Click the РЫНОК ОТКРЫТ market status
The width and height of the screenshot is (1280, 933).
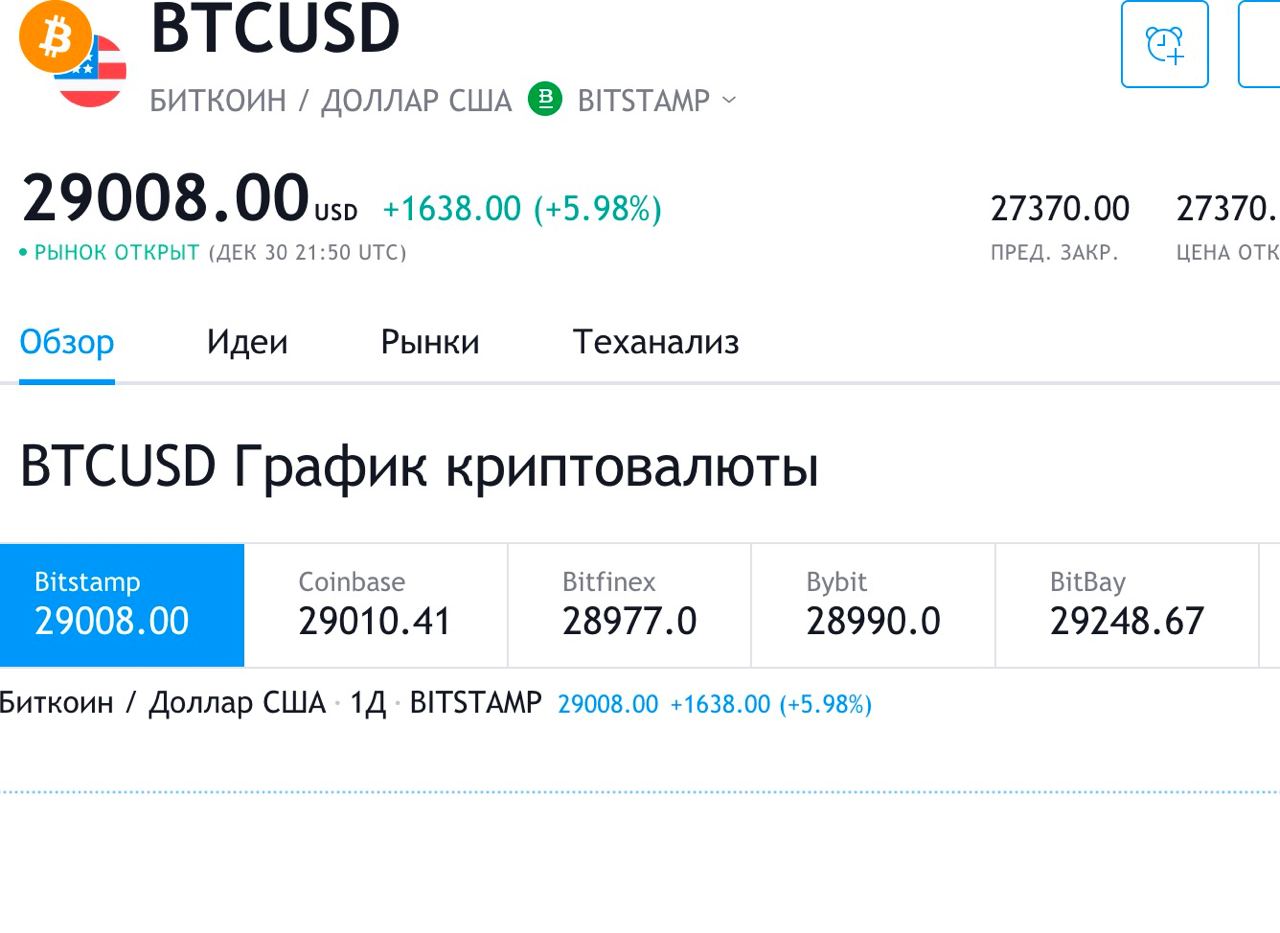click(x=116, y=253)
